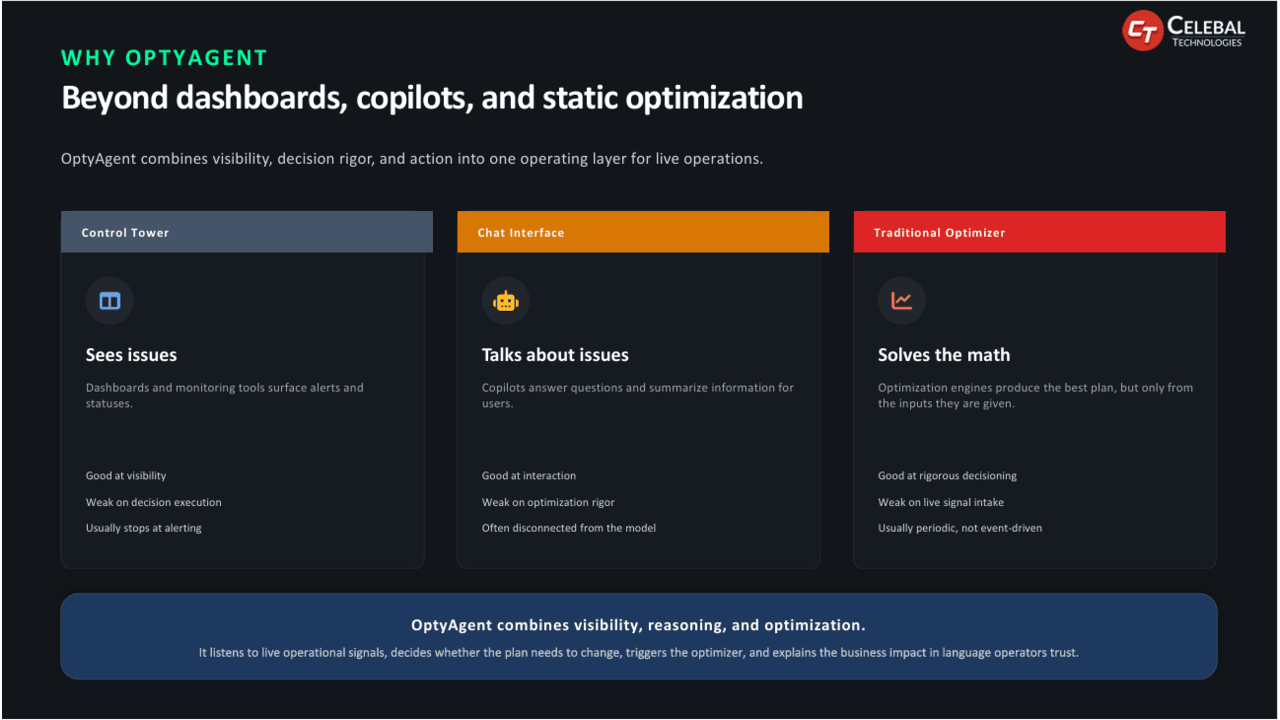
Task: Click the OptyAgent combines visibility banner headline
Action: [638, 626]
